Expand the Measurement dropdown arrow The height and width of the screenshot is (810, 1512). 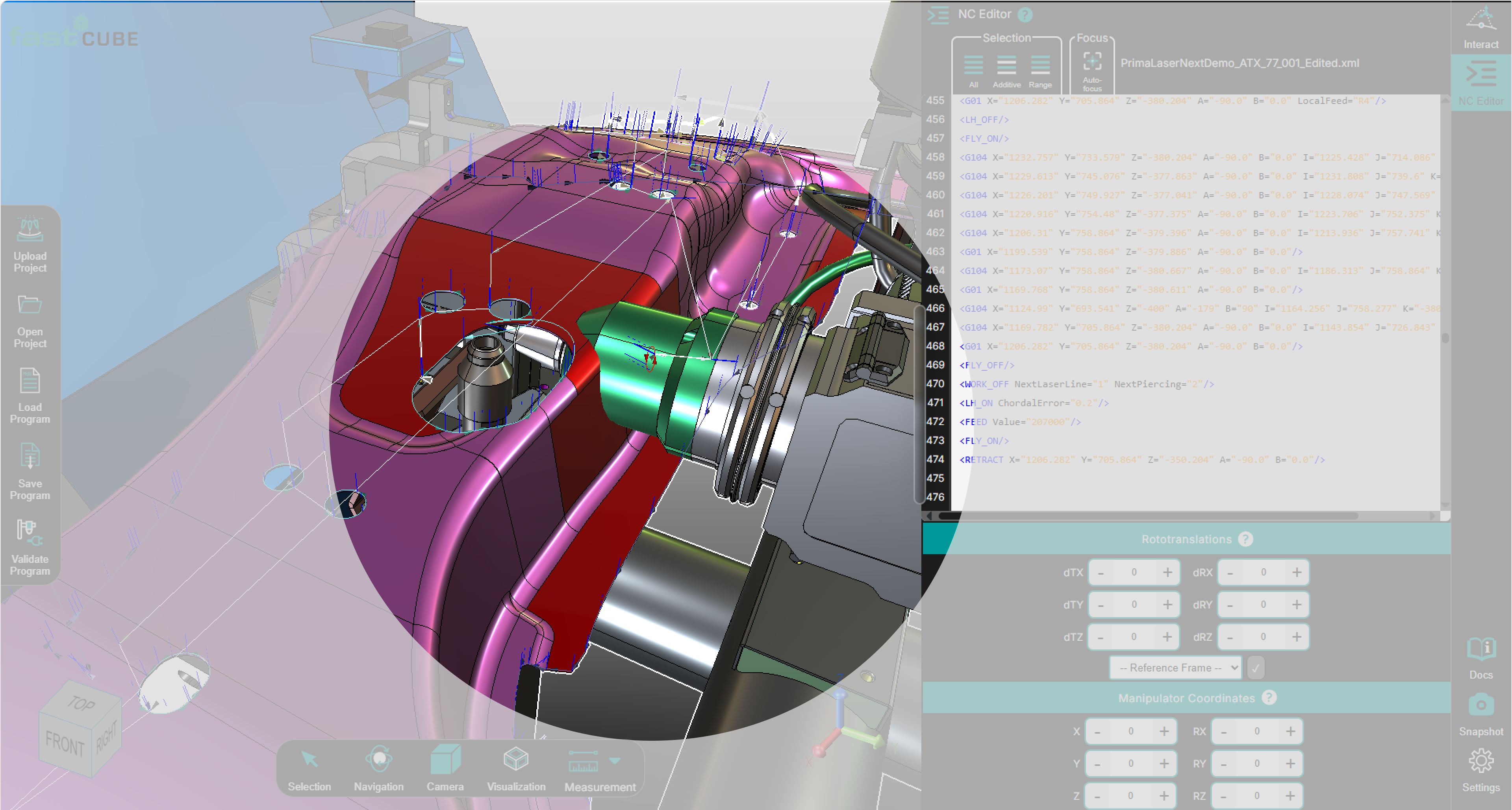[x=615, y=761]
